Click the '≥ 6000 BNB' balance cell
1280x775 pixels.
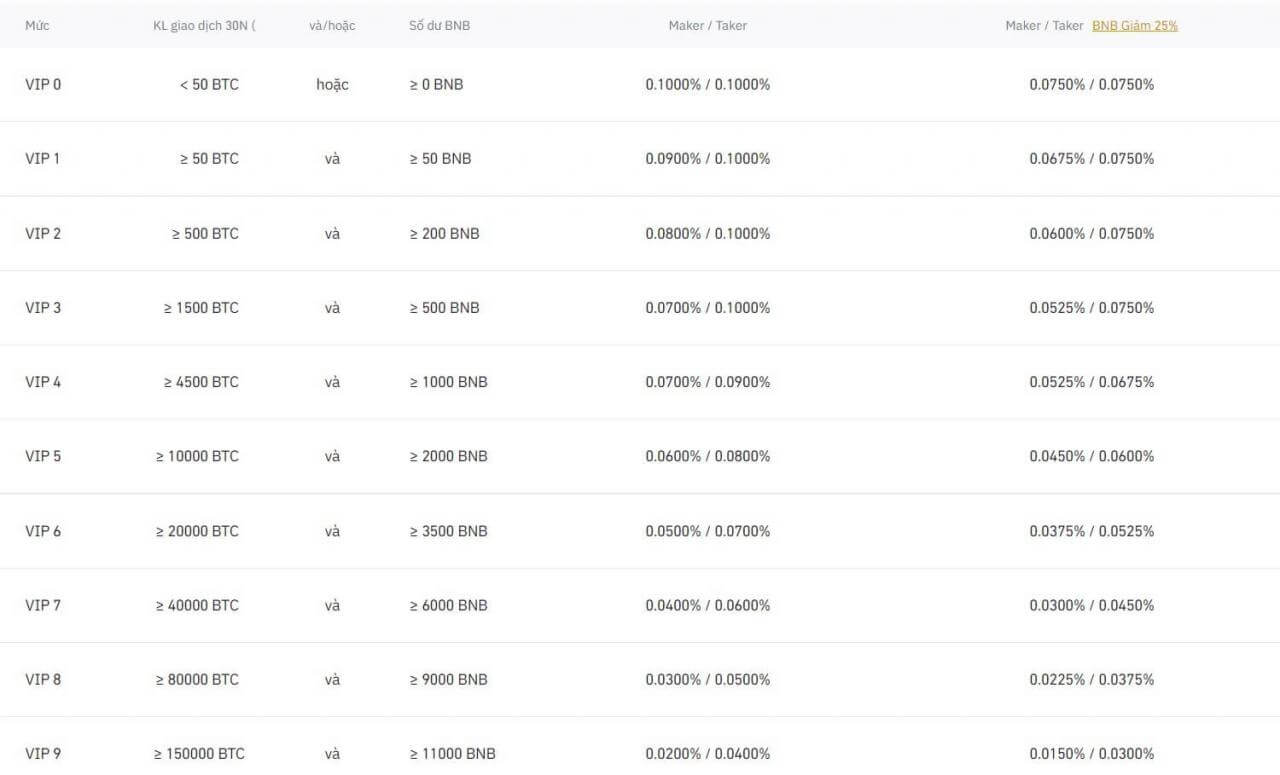pyautogui.click(x=448, y=605)
